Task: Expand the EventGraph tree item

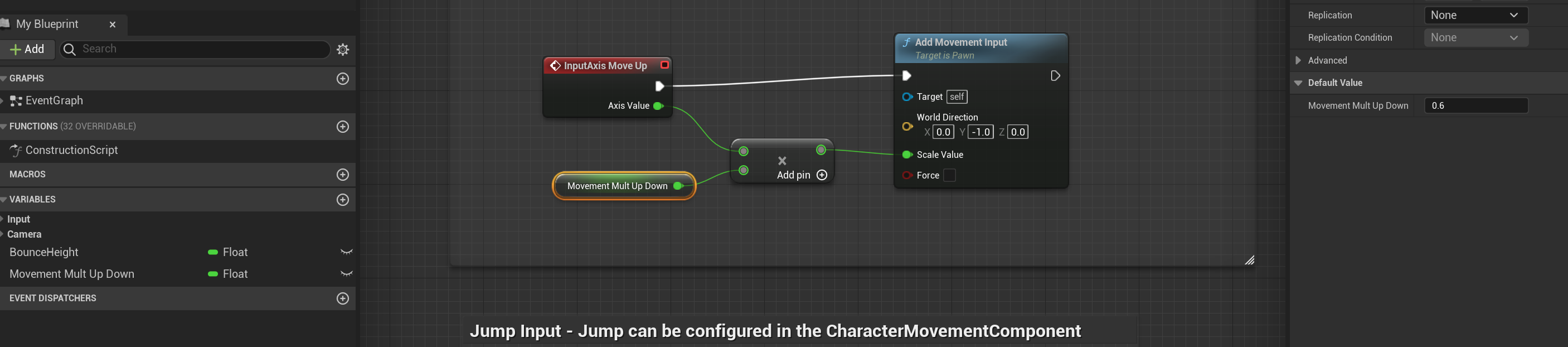Action: click(x=2, y=100)
